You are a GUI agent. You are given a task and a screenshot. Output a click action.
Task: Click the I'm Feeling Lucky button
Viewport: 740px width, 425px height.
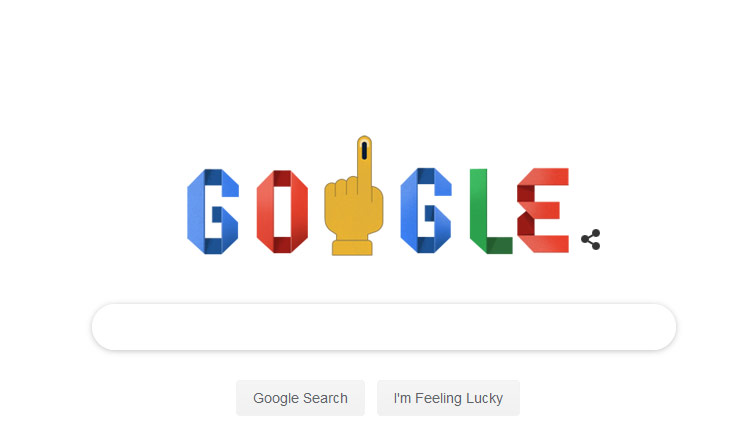448,398
